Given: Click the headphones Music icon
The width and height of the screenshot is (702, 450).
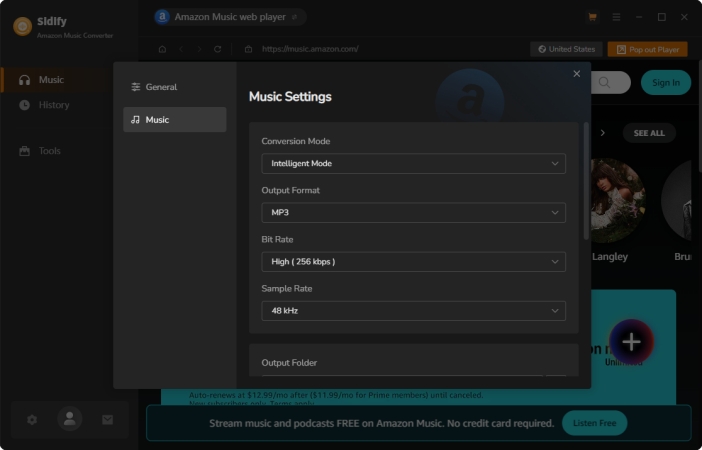Looking at the screenshot, I should tap(25, 80).
